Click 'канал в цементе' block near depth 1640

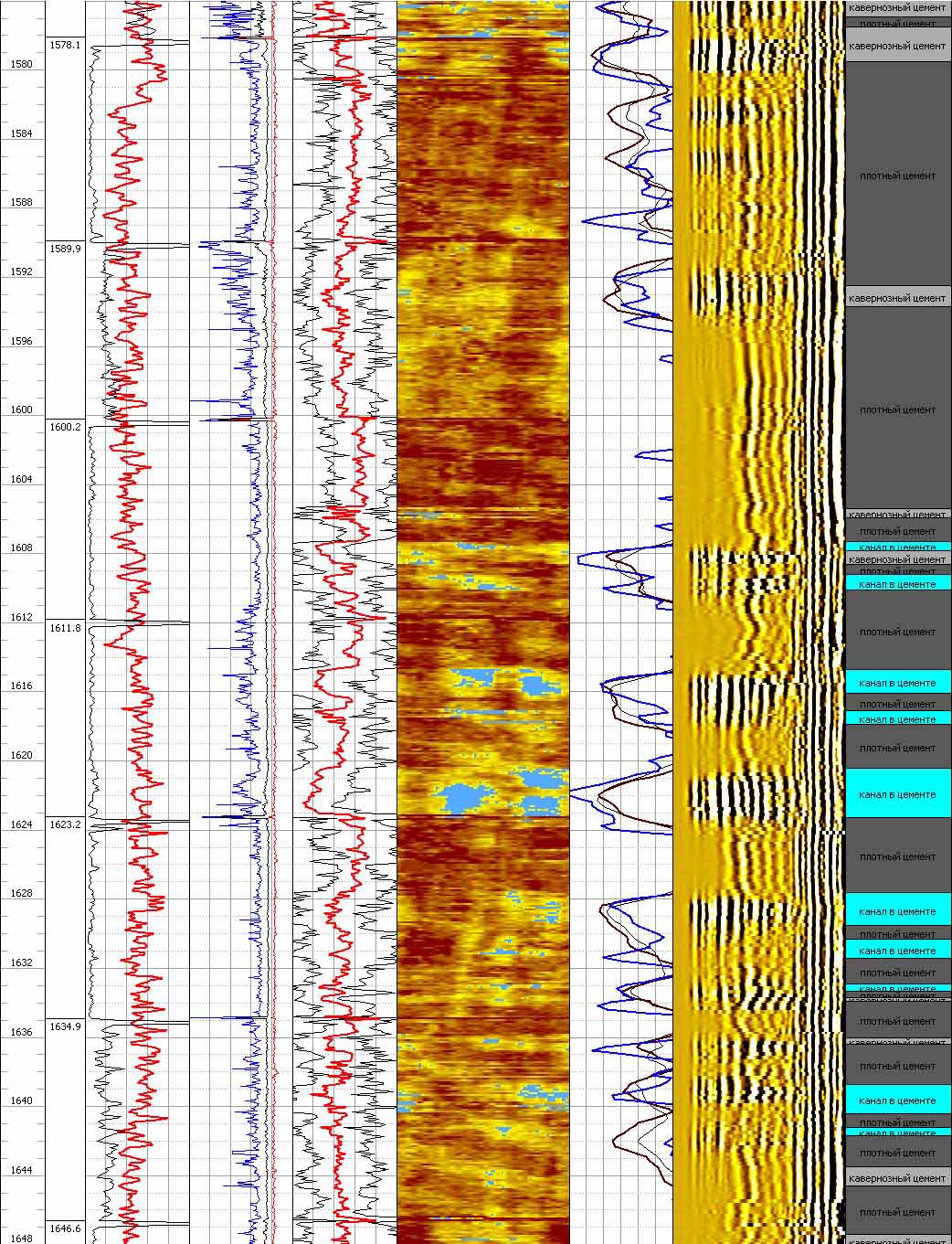coord(898,1100)
